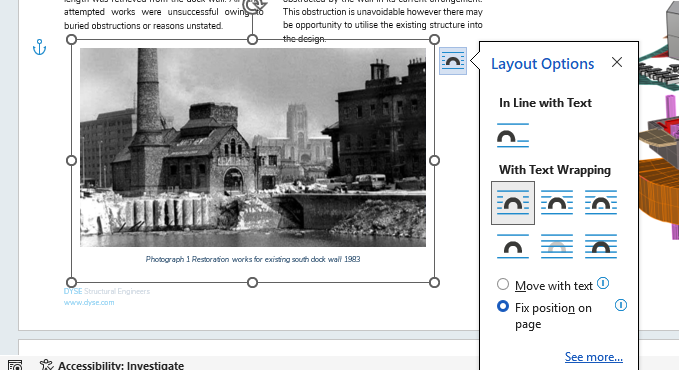Choose Behind Text wrapping option

(x=557, y=247)
